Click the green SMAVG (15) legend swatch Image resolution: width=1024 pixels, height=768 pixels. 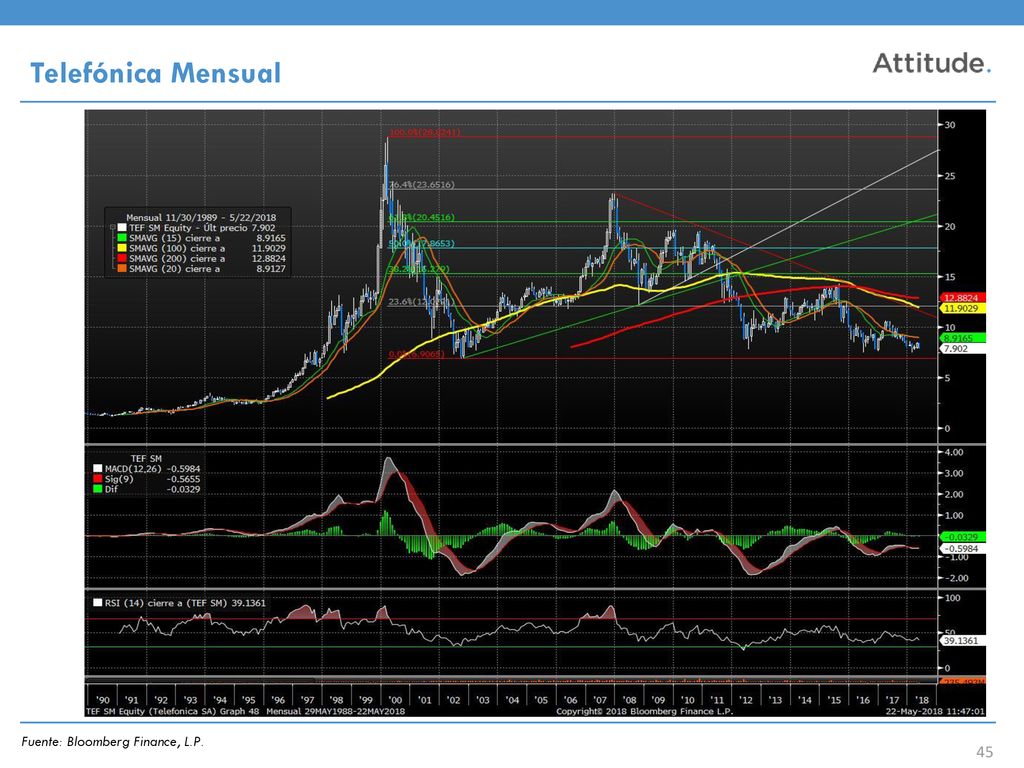tap(121, 238)
